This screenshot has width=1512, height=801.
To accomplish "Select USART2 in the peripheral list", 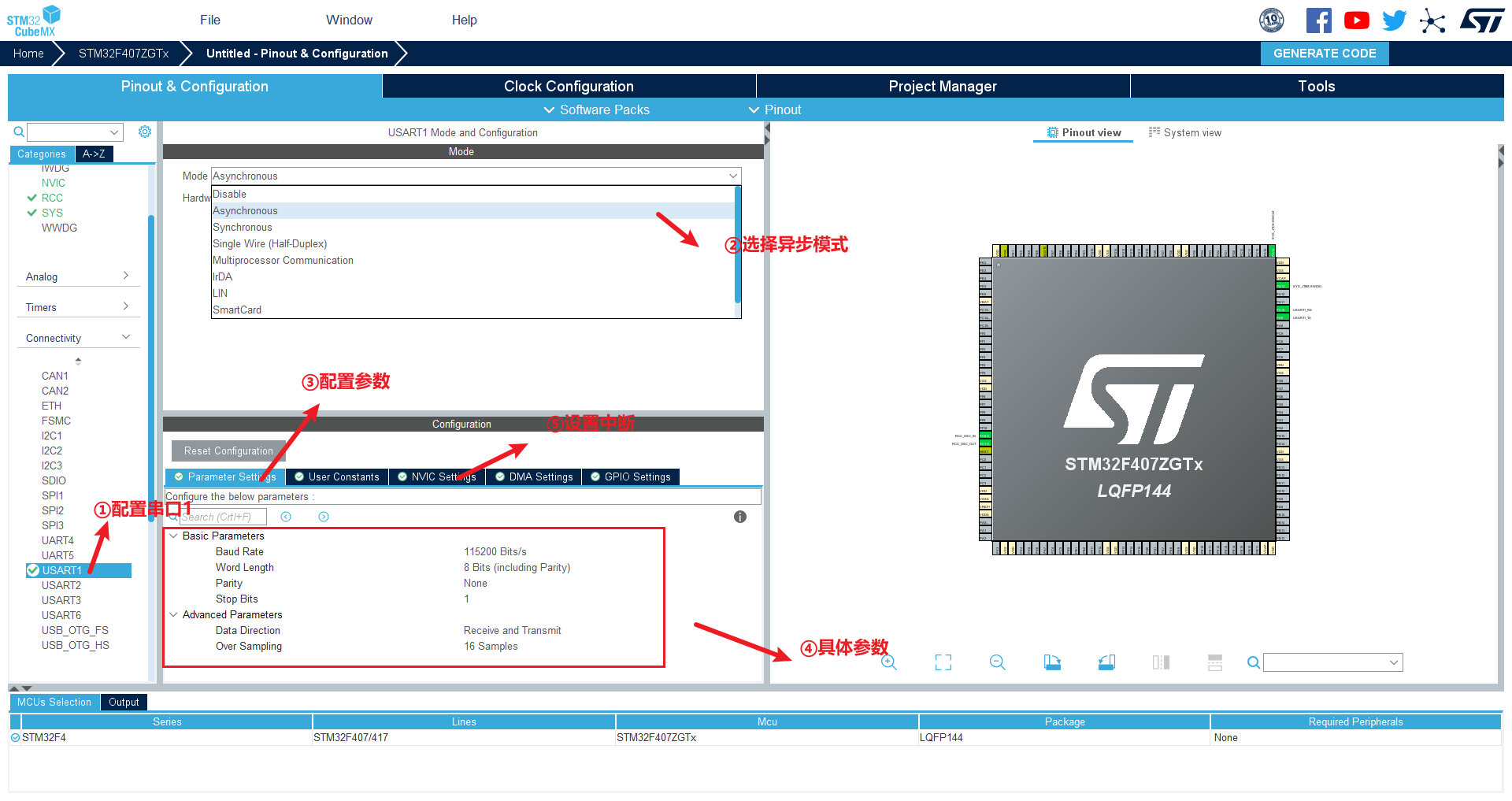I will (61, 585).
